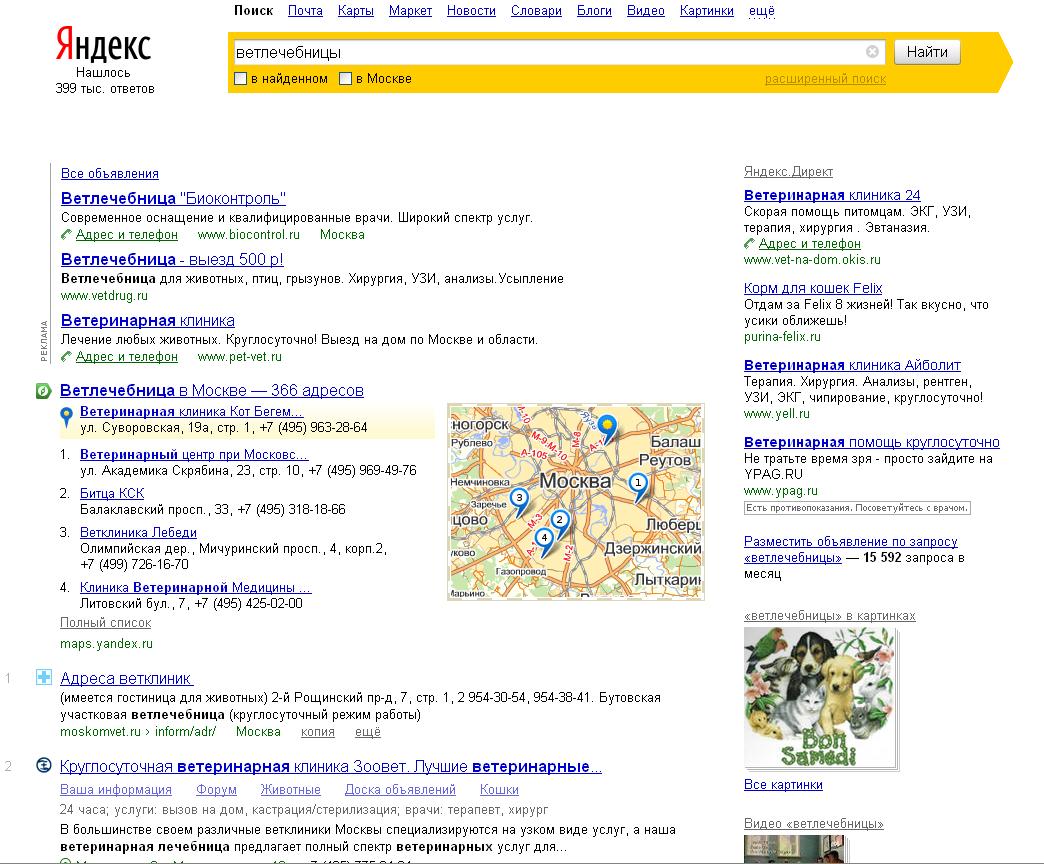The image size is (1044, 864).
Task: Open Ветлечебница в Москве — 366 адресов
Action: (212, 390)
